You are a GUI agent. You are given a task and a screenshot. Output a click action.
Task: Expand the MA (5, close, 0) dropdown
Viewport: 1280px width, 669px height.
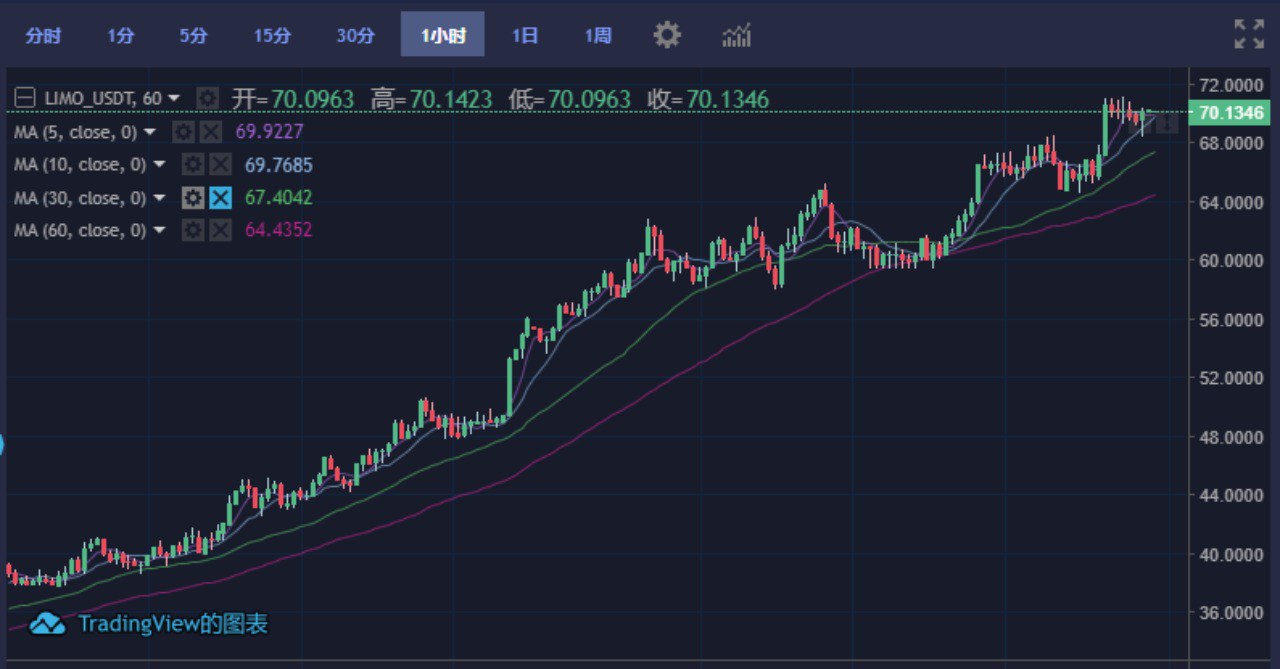click(x=150, y=132)
